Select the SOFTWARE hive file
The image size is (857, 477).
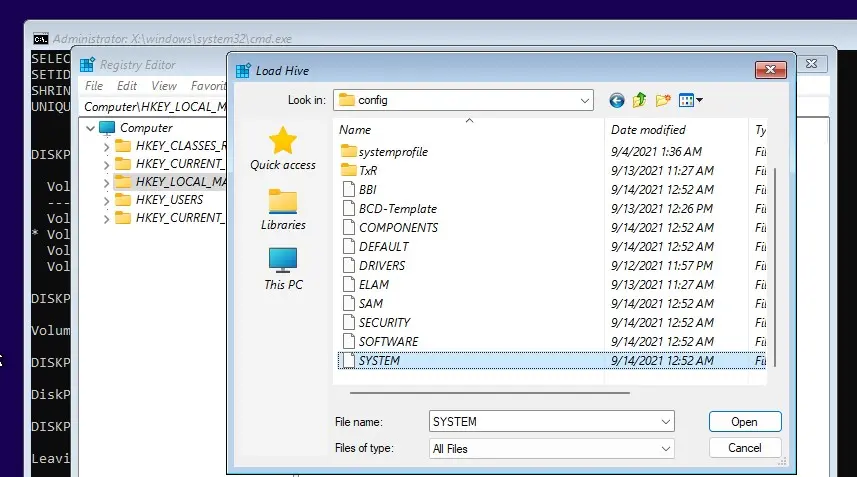pyautogui.click(x=380, y=341)
